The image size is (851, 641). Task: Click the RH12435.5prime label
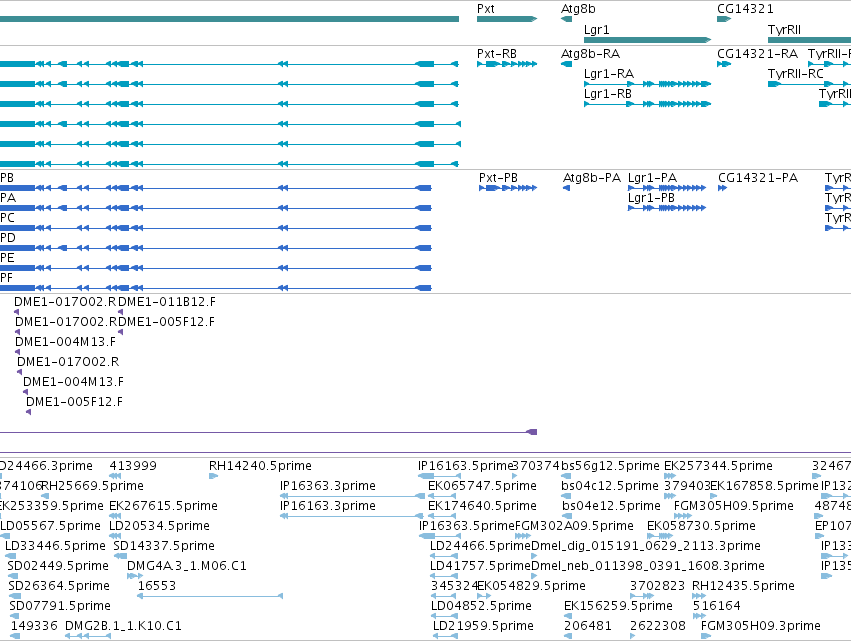pyautogui.click(x=744, y=586)
